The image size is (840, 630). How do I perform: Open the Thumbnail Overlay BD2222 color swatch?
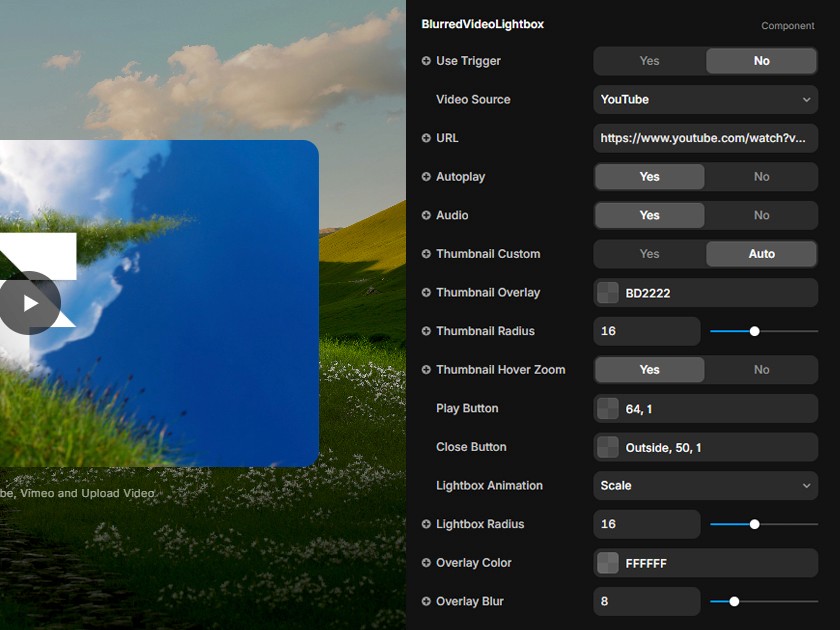[608, 292]
